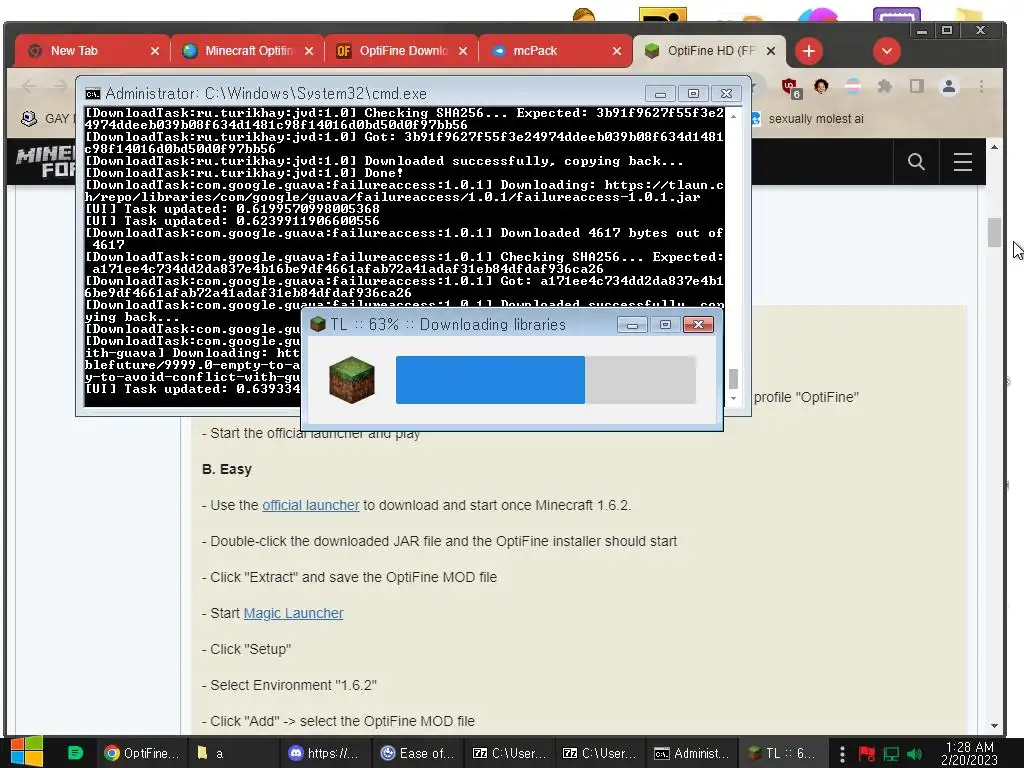Screen dimensions: 1024x768
Task: Close the OptiFine HD tab
Action: point(771,51)
